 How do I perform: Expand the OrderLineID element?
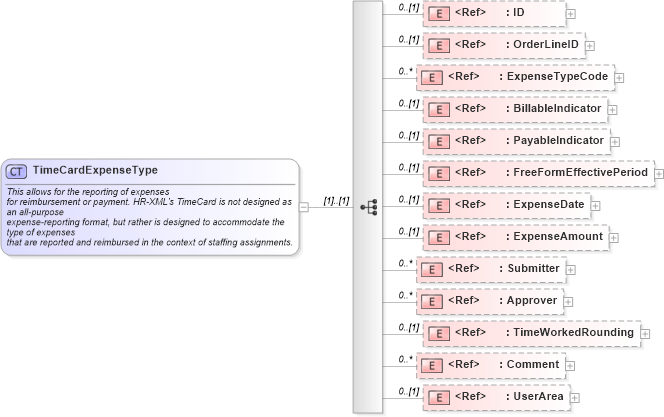590,46
